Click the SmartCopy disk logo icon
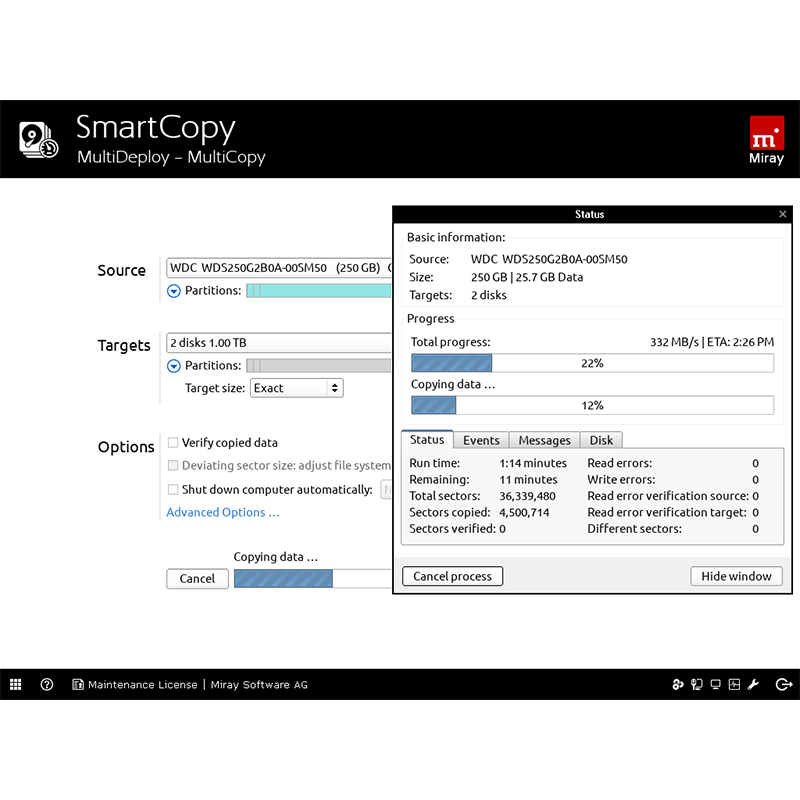The image size is (800, 800). (39, 139)
